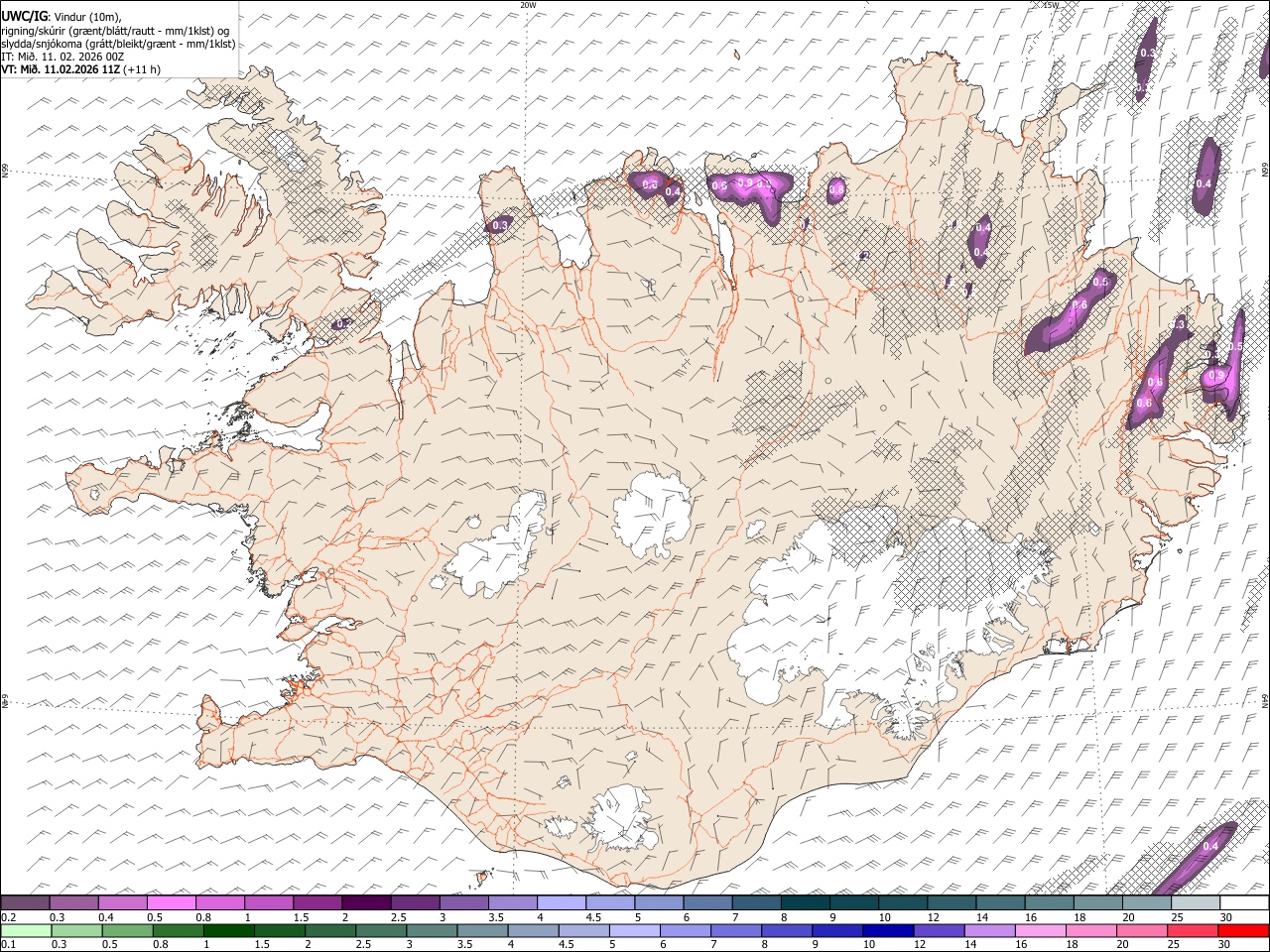Pick the lavender top-row swatch labeled 4
This screenshot has width=1270, height=952.
(x=561, y=903)
